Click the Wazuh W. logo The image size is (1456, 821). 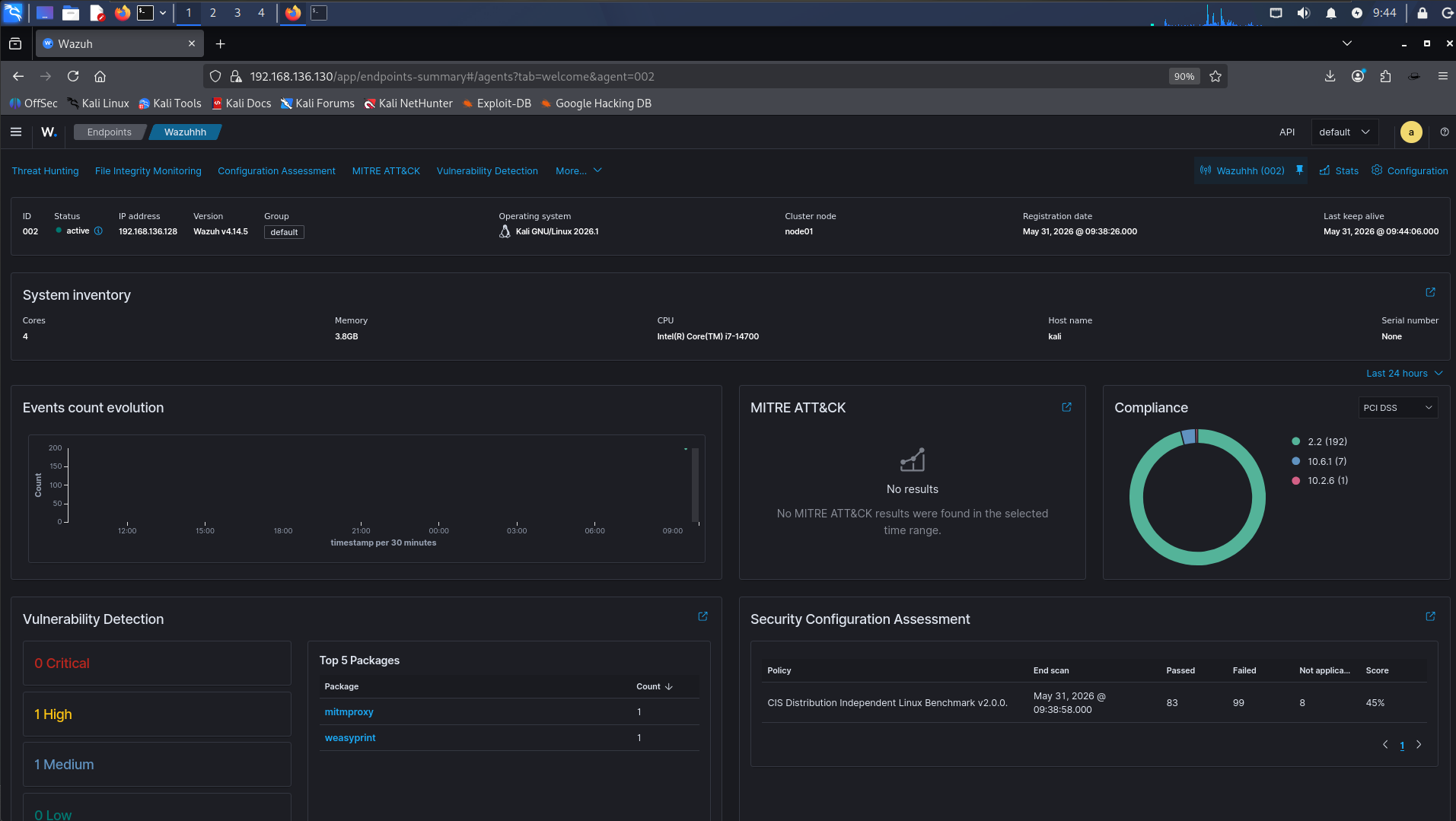(x=49, y=132)
